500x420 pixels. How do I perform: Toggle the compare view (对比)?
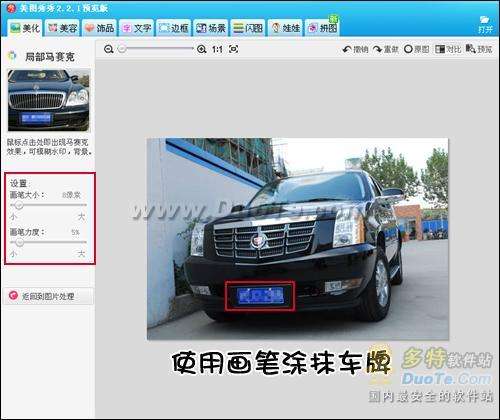pyautogui.click(x=448, y=49)
